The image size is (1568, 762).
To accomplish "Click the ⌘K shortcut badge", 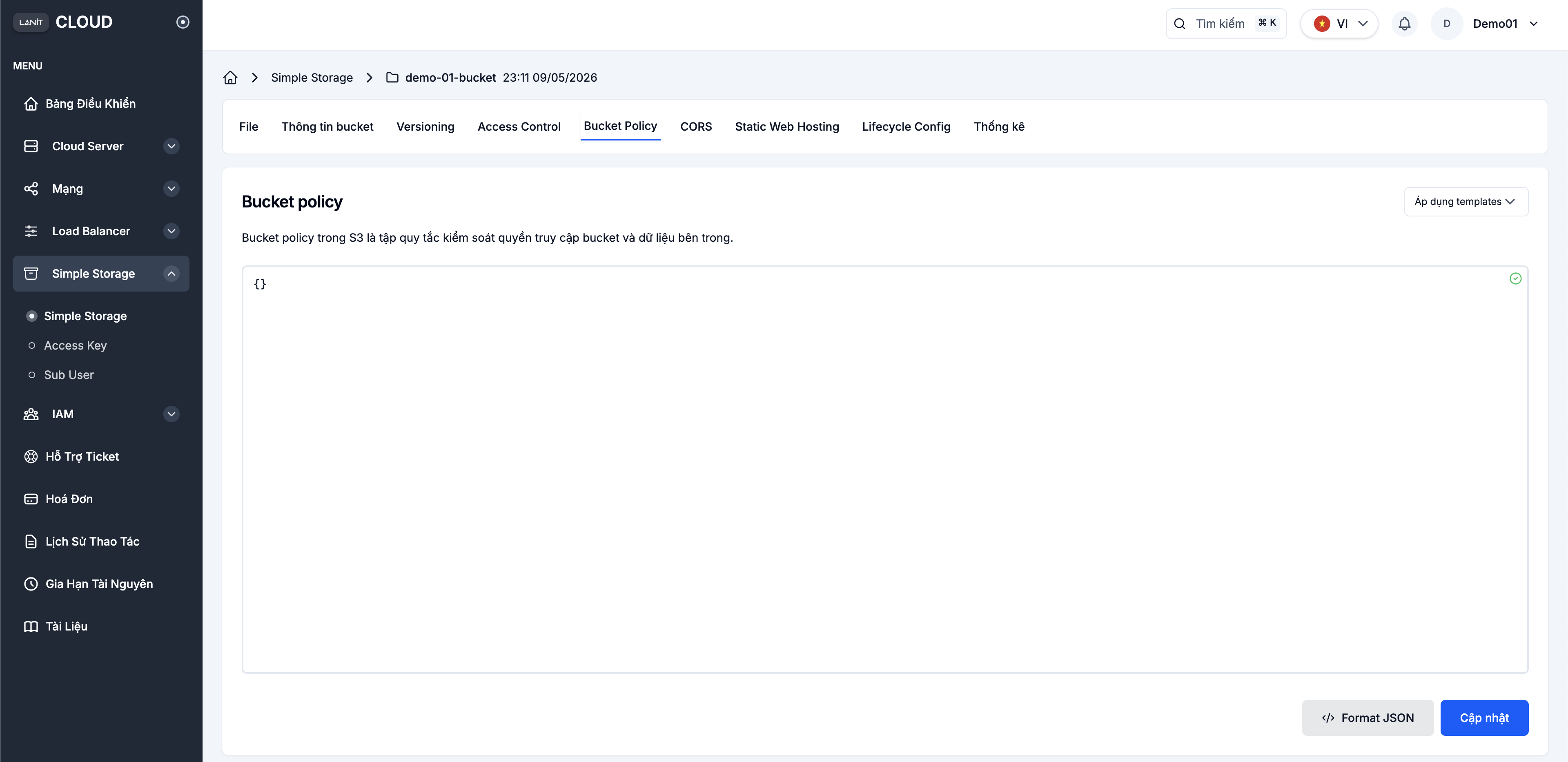I will click(x=1267, y=22).
